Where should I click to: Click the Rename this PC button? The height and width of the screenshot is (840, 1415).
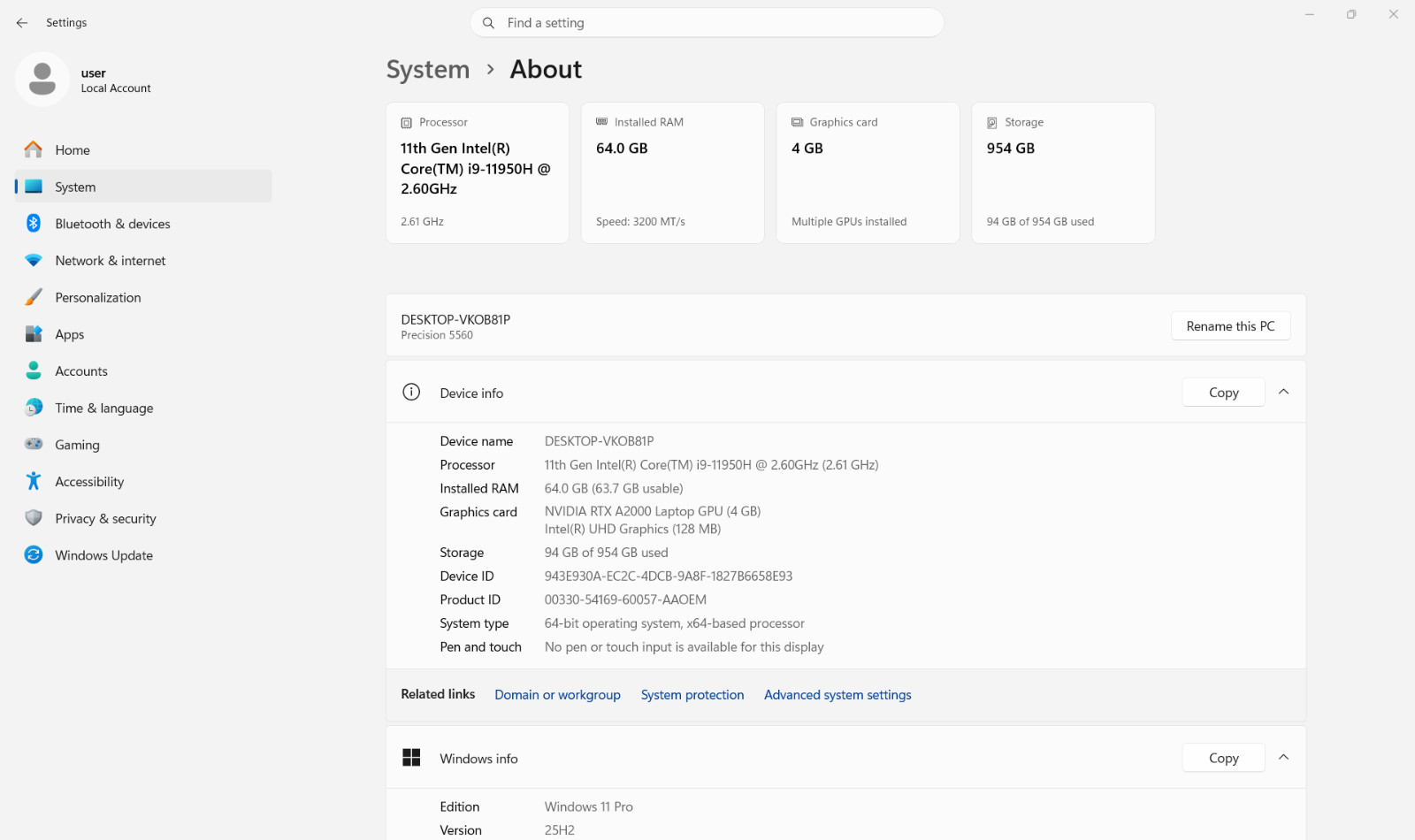[x=1230, y=326]
